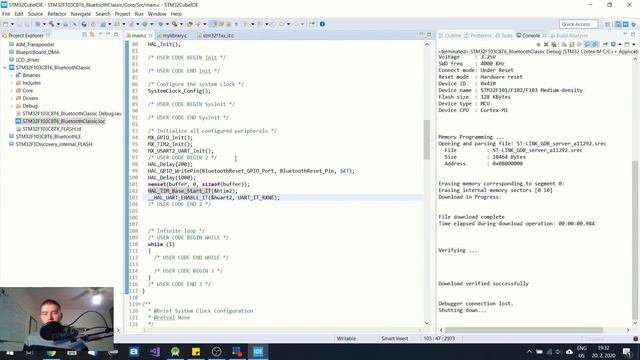Click the Clear Console icon
Viewport: 640px width, 360px height.
pos(564,44)
